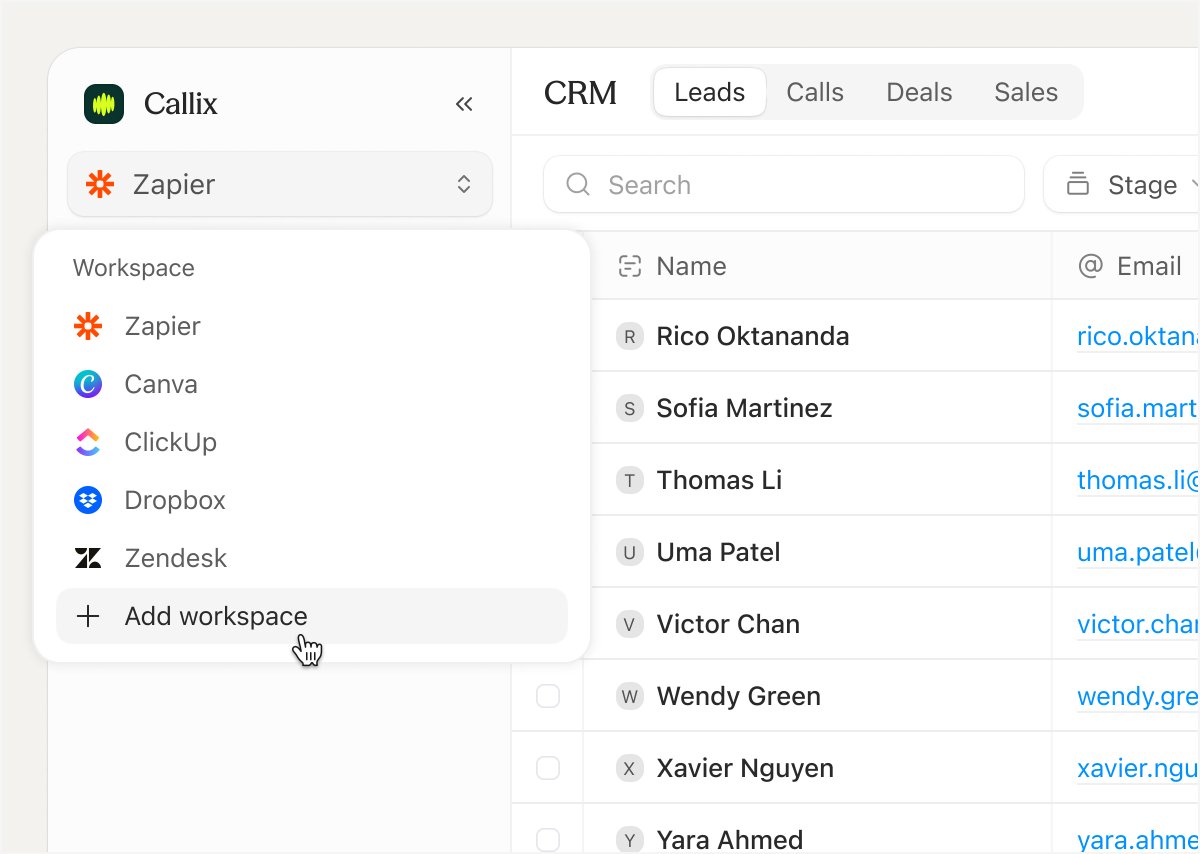
Task: Open Wendy Green's email link
Action: 1138,696
